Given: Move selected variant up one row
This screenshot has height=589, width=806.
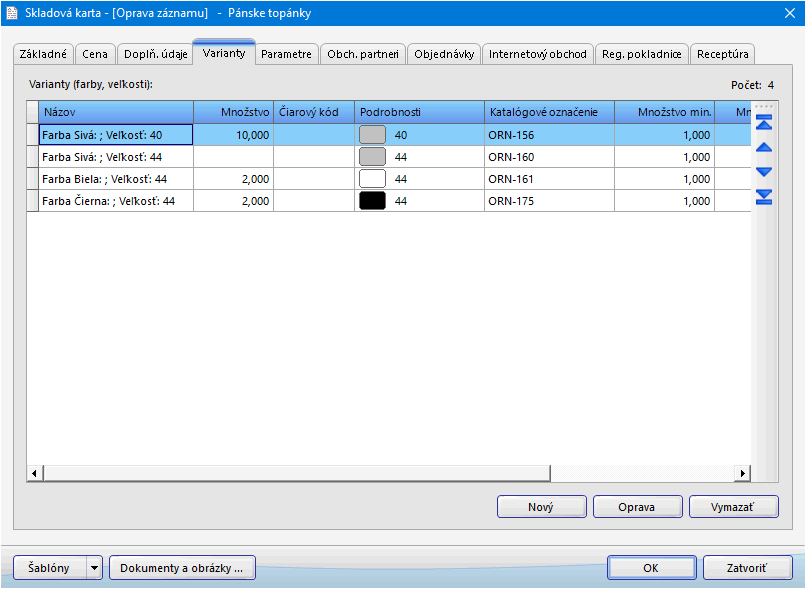Looking at the screenshot, I should tap(765, 148).
